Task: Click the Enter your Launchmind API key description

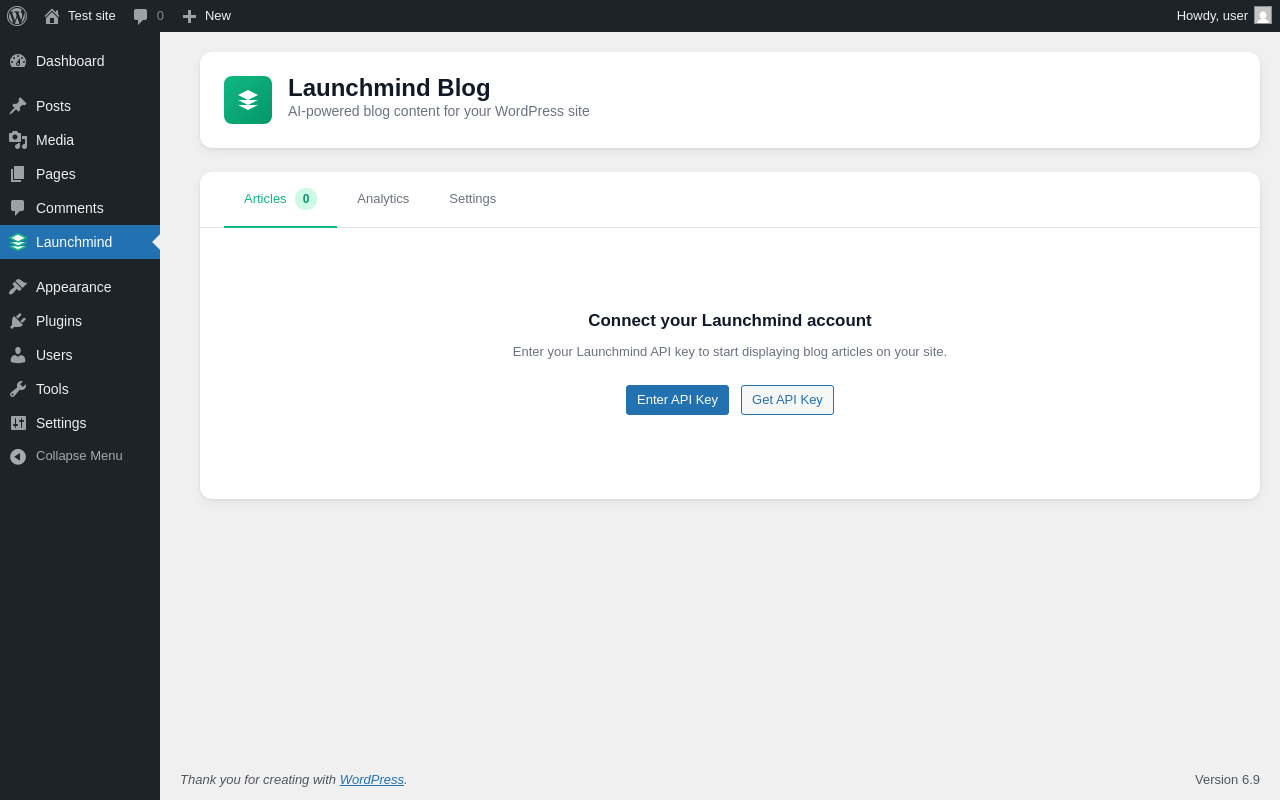Action: [730, 352]
